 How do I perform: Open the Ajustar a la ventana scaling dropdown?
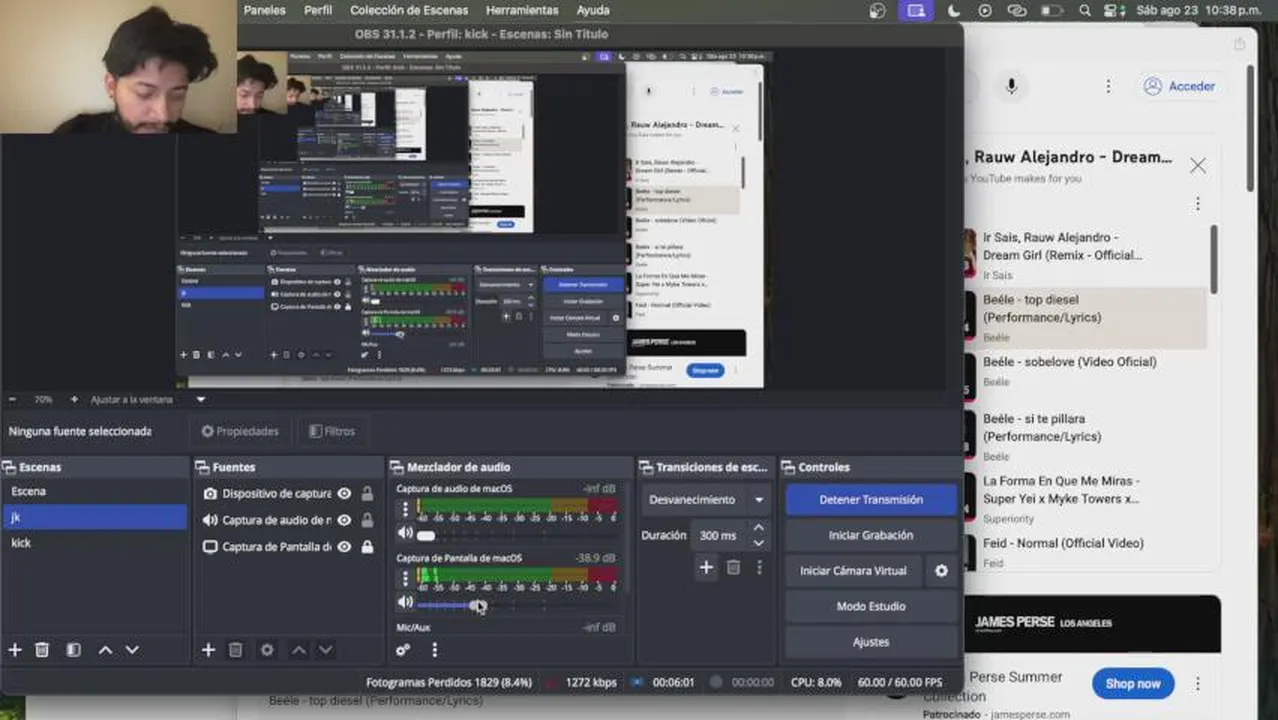pos(147,399)
